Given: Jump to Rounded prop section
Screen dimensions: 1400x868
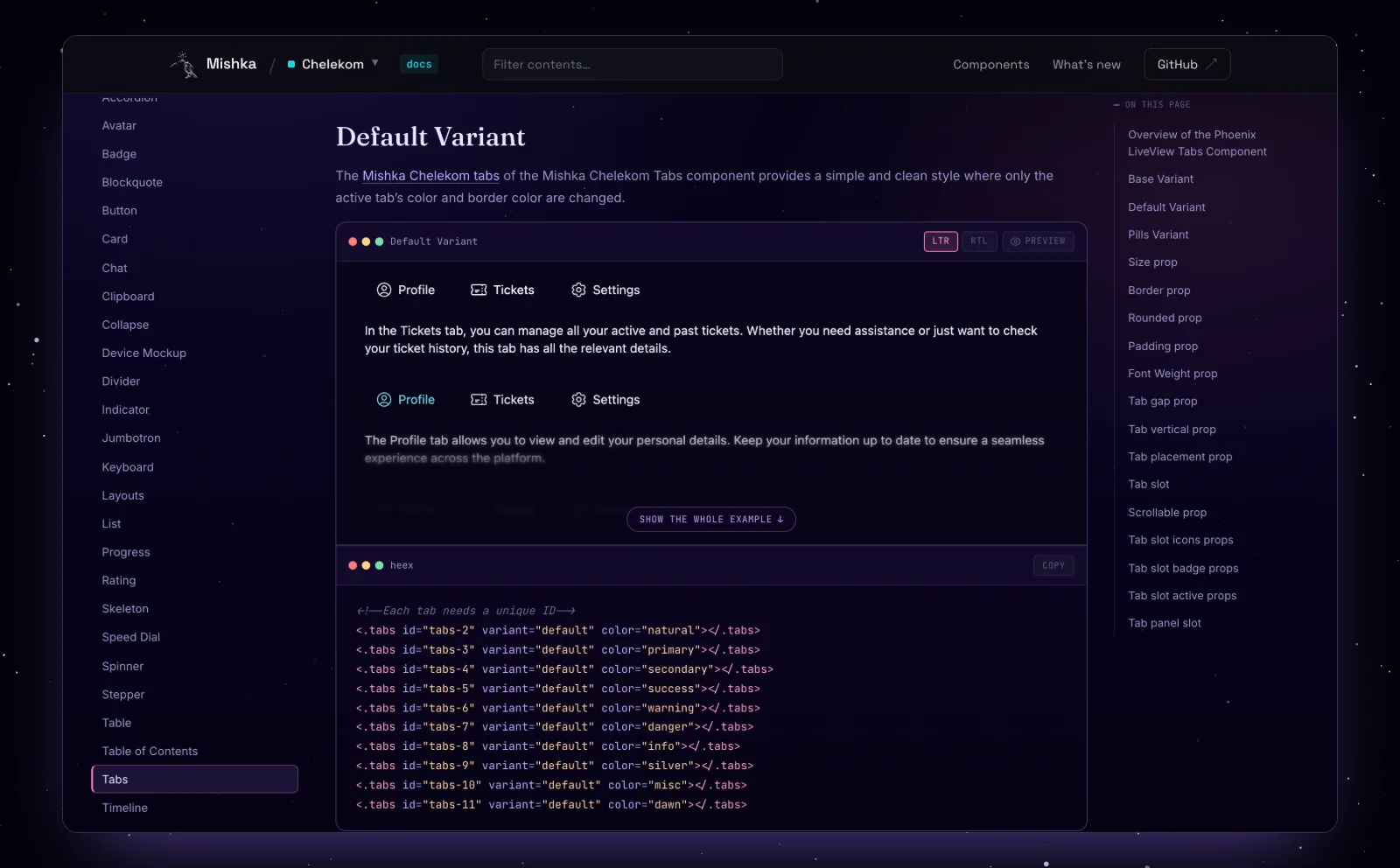Looking at the screenshot, I should pos(1165,318).
